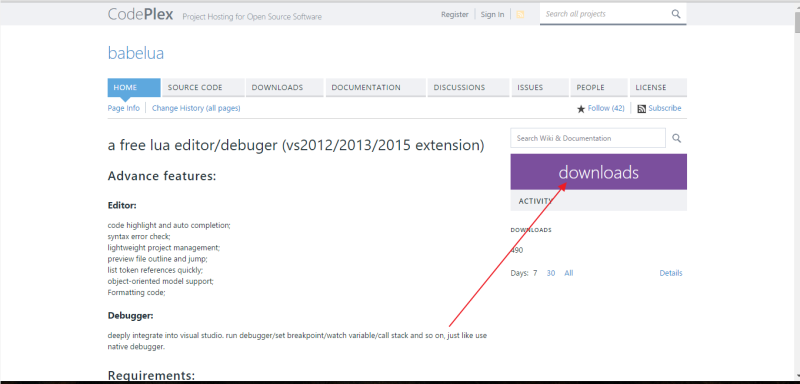Click 'lightweight project management;' line
800x384 pixels.
(164, 248)
